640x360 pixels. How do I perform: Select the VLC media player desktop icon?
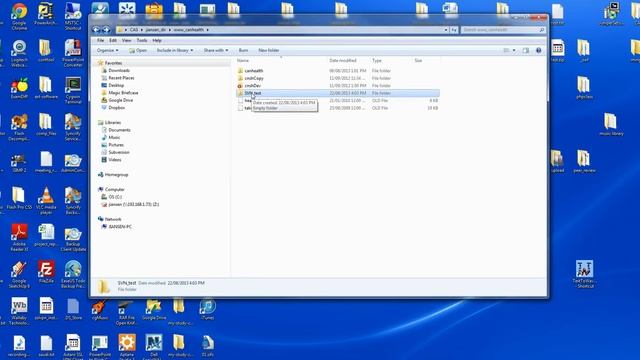(x=46, y=200)
